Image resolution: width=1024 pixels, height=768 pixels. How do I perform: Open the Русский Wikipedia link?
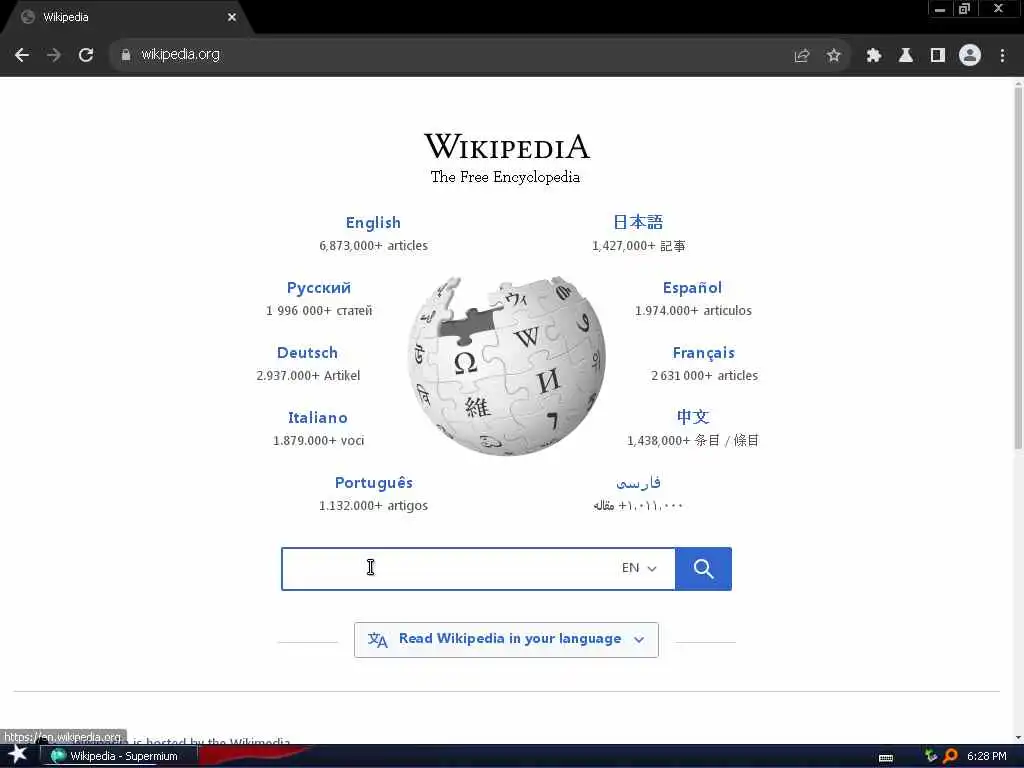(319, 288)
